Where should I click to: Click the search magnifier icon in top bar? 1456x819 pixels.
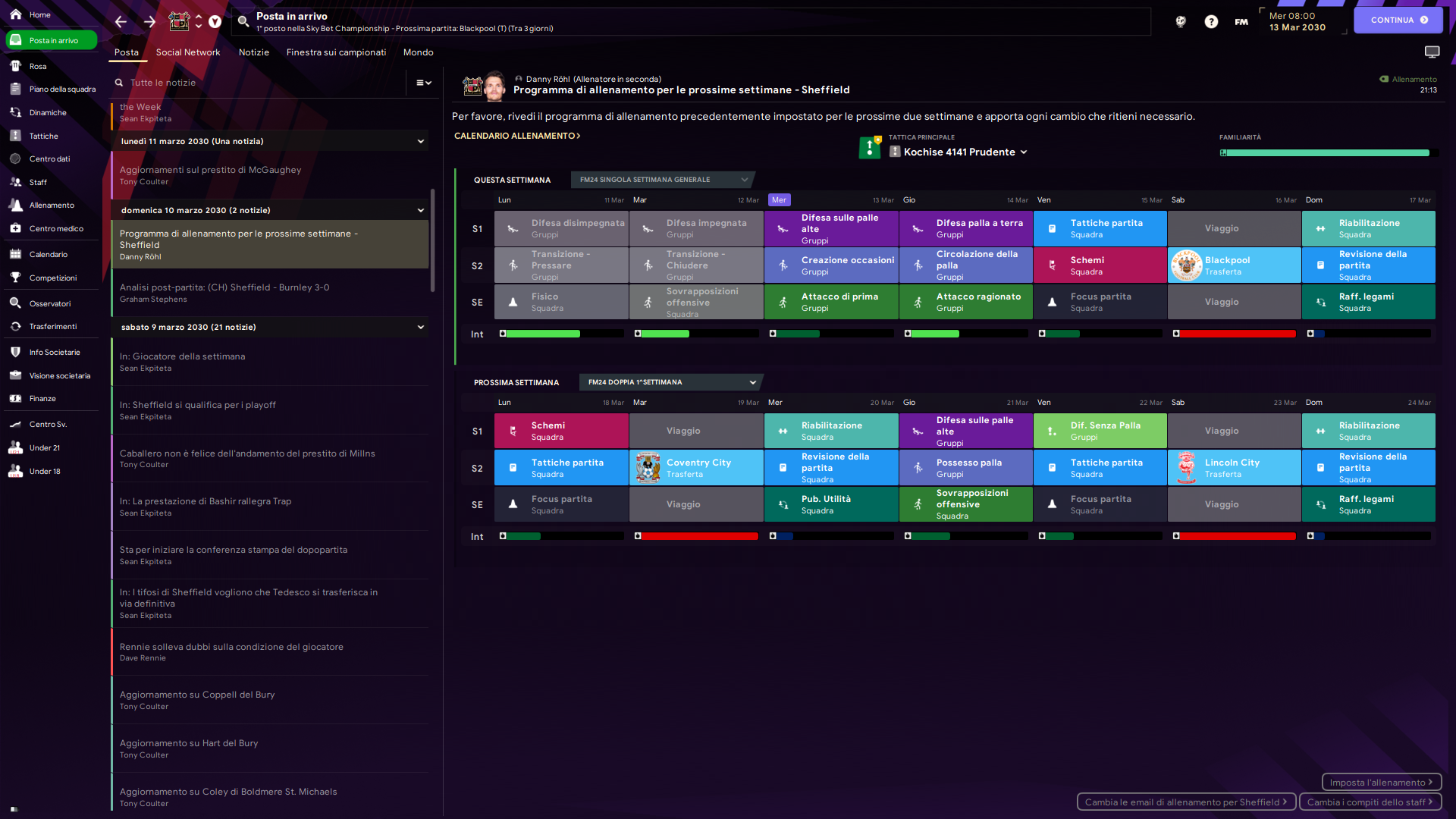tap(243, 21)
